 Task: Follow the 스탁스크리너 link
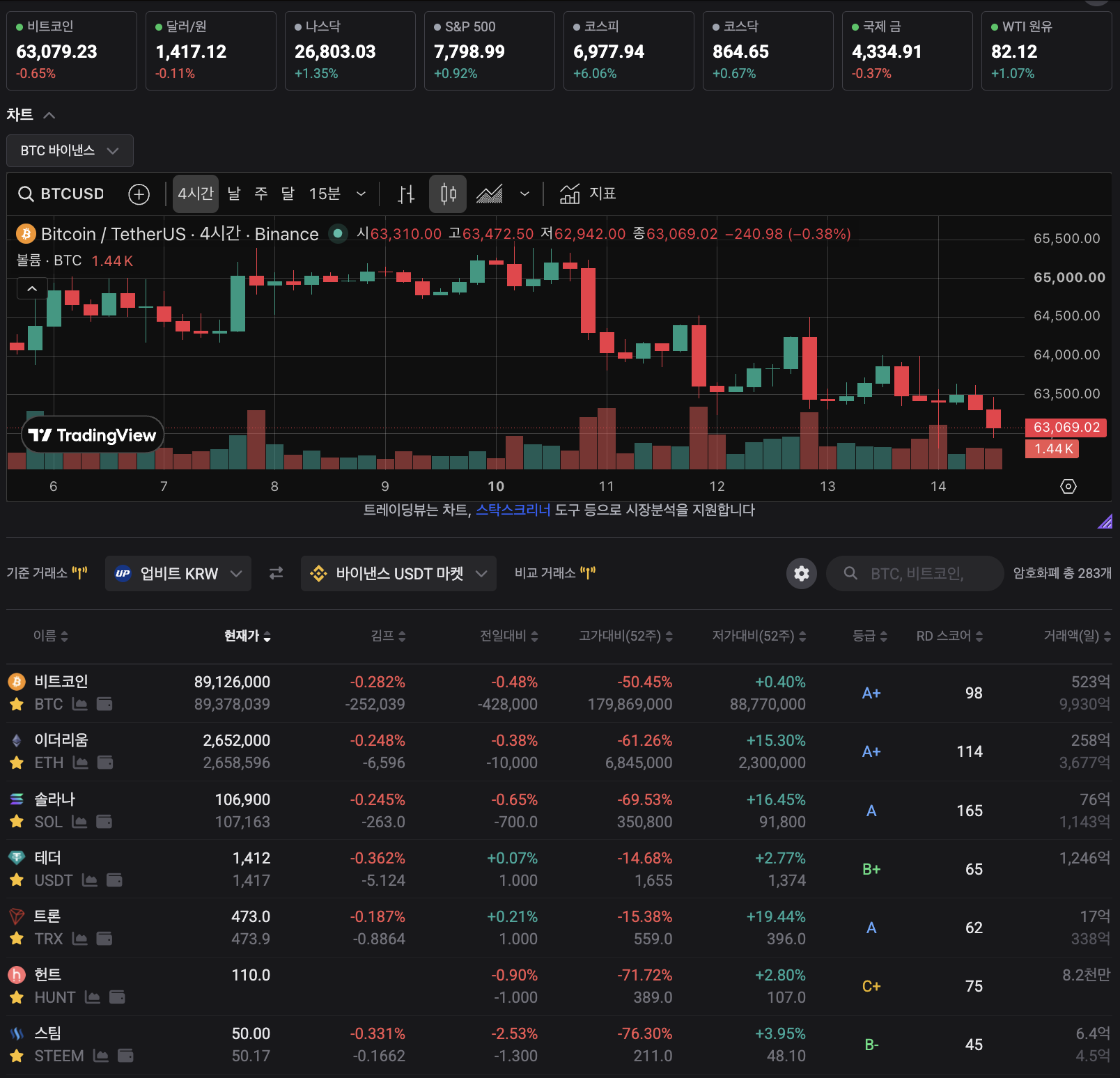pos(513,510)
